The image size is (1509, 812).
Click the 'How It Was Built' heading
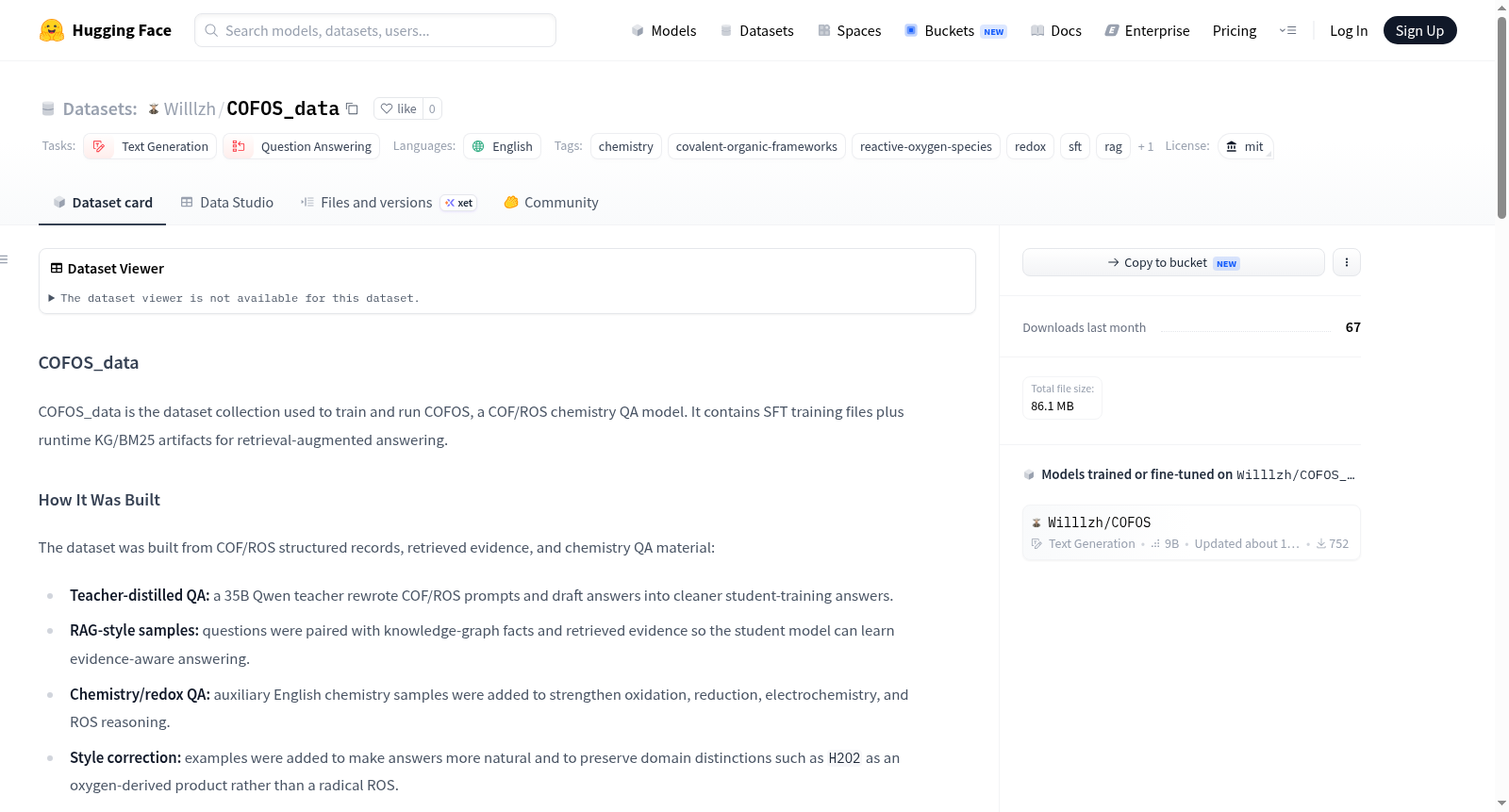(x=99, y=500)
